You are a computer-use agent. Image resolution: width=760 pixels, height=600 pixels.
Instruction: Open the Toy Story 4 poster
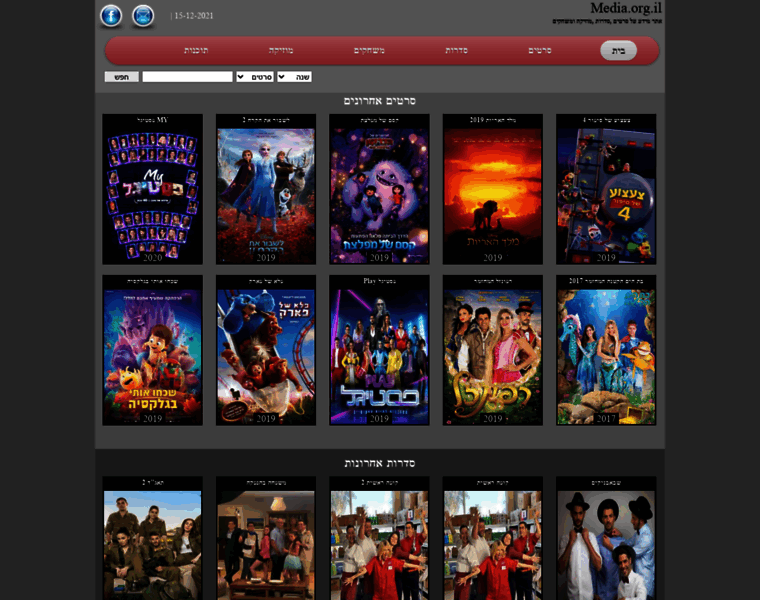606,189
